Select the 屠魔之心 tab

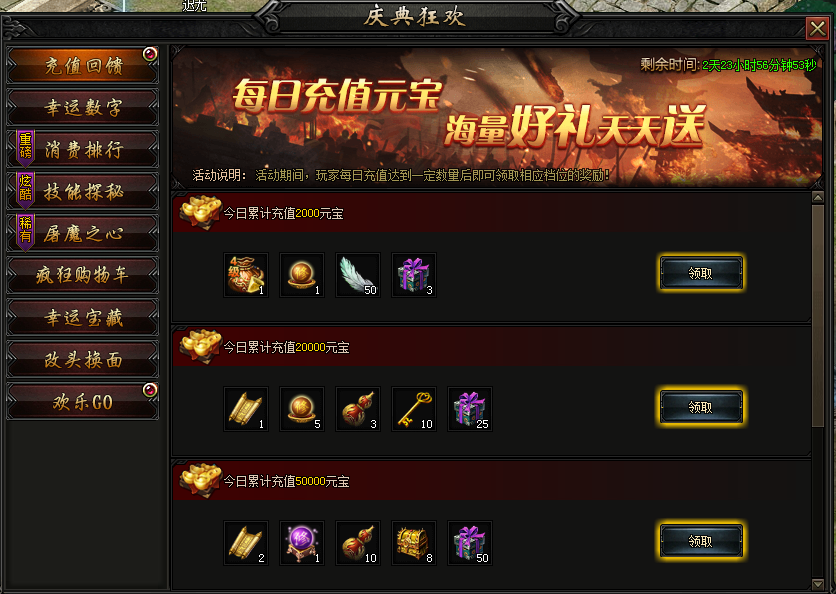coord(83,234)
